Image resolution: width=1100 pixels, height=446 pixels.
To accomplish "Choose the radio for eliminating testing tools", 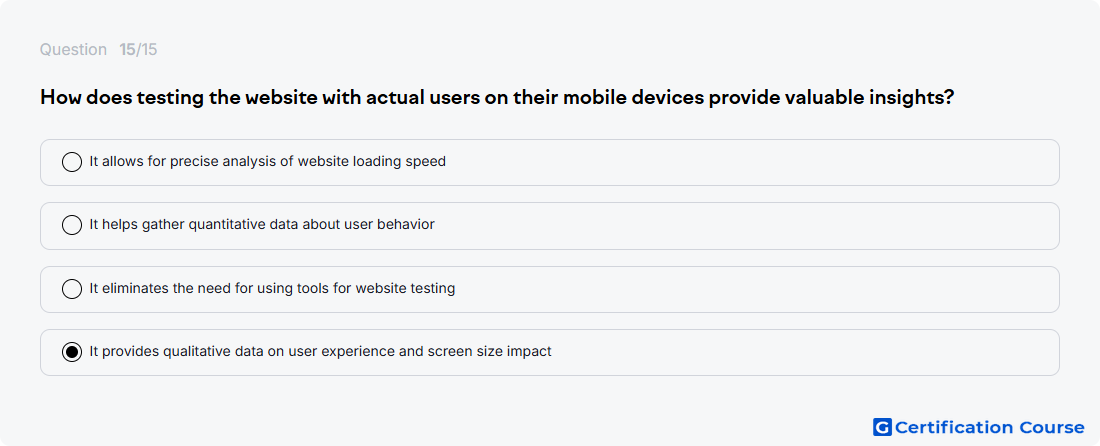I will pos(72,289).
